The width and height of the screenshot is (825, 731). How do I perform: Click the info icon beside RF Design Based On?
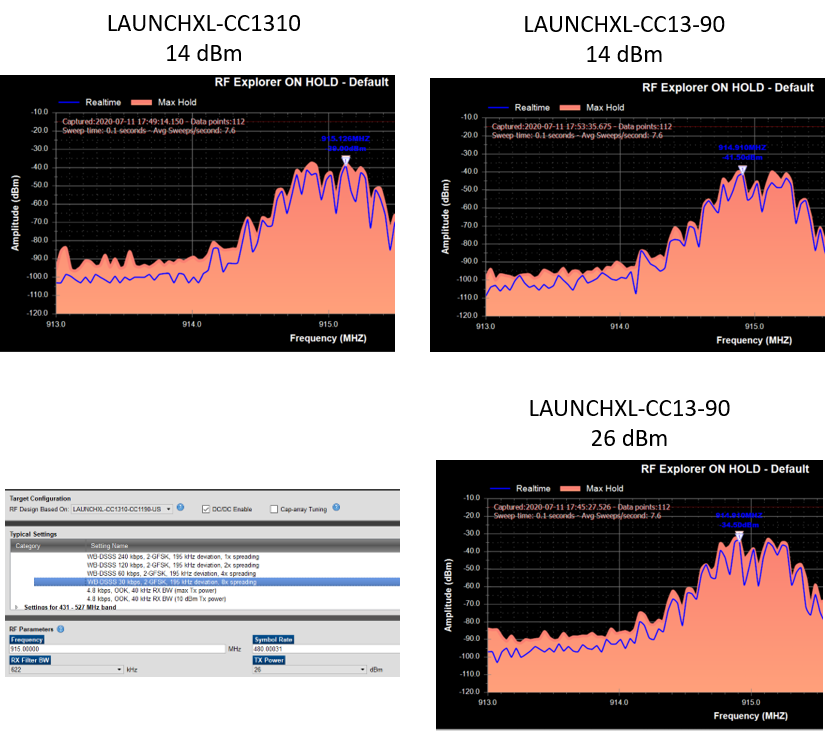click(x=179, y=508)
